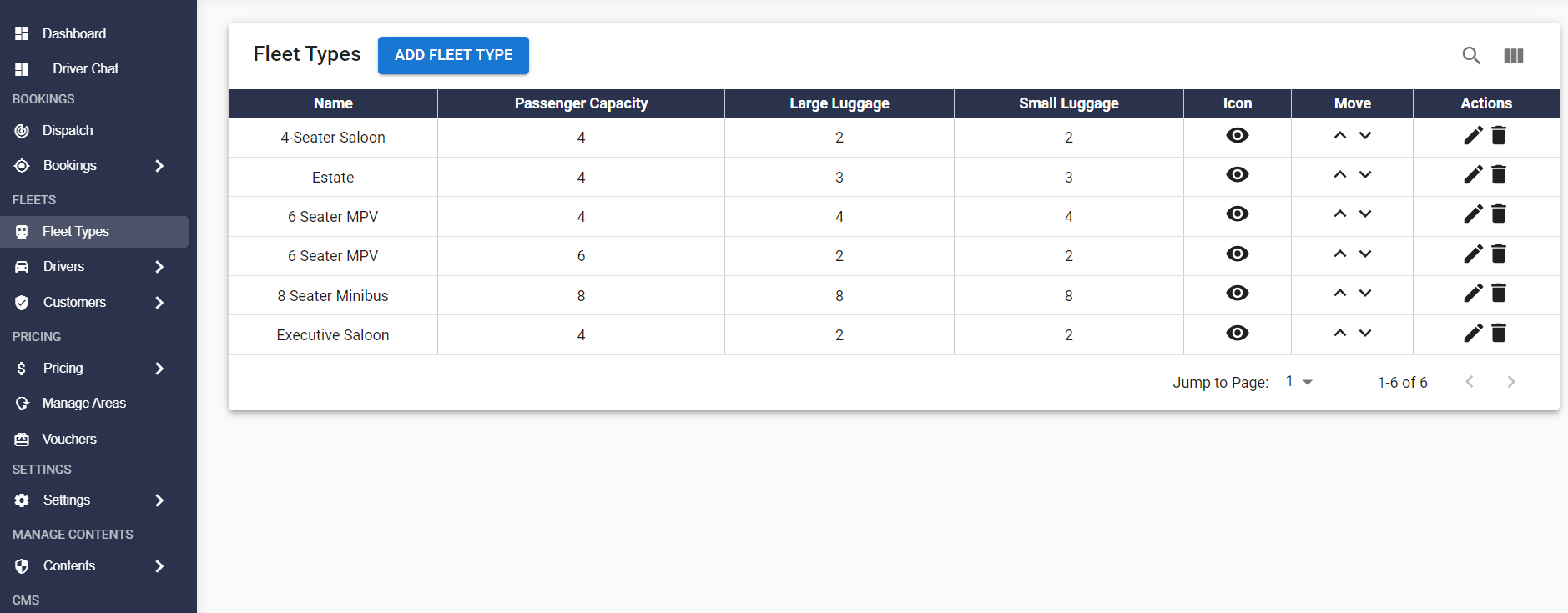Move Executive Saloon row down
The width and height of the screenshot is (1568, 613).
(1365, 334)
